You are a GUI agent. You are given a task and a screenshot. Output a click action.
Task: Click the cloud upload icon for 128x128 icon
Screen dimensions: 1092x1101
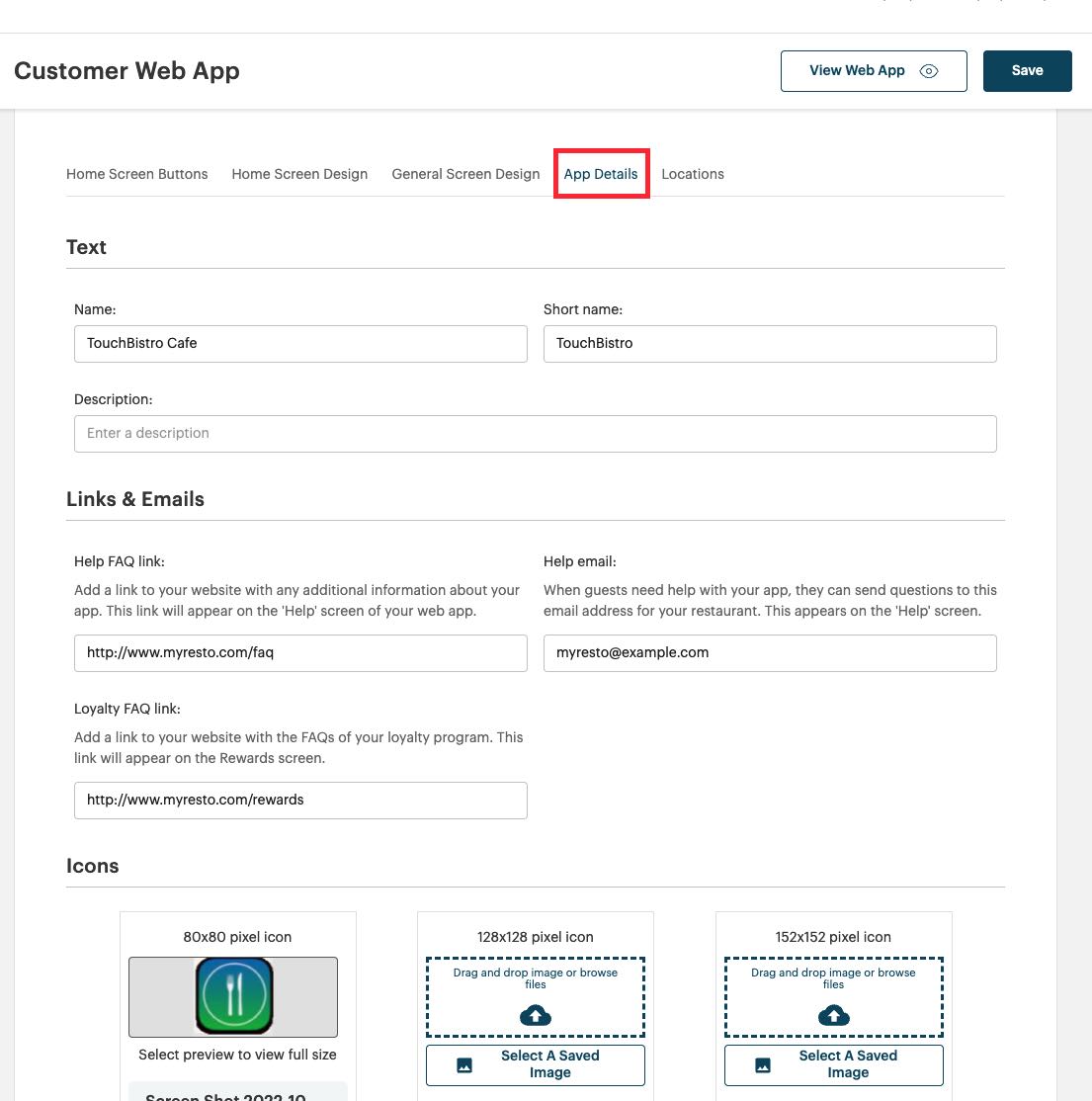(x=535, y=1015)
